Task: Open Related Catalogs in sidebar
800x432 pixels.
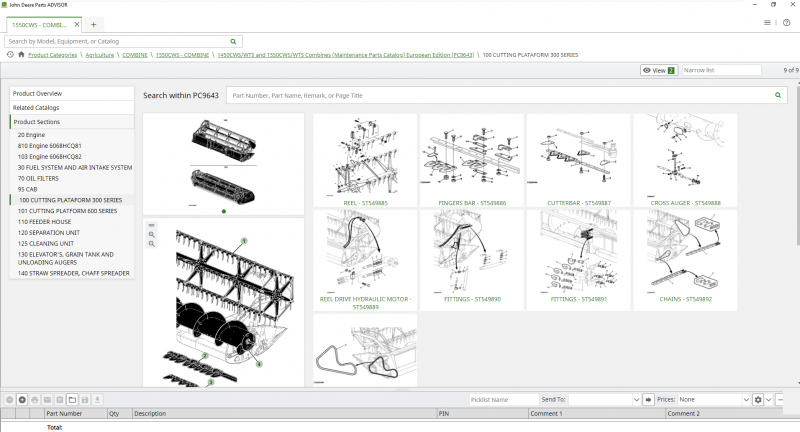Action: [72, 108]
